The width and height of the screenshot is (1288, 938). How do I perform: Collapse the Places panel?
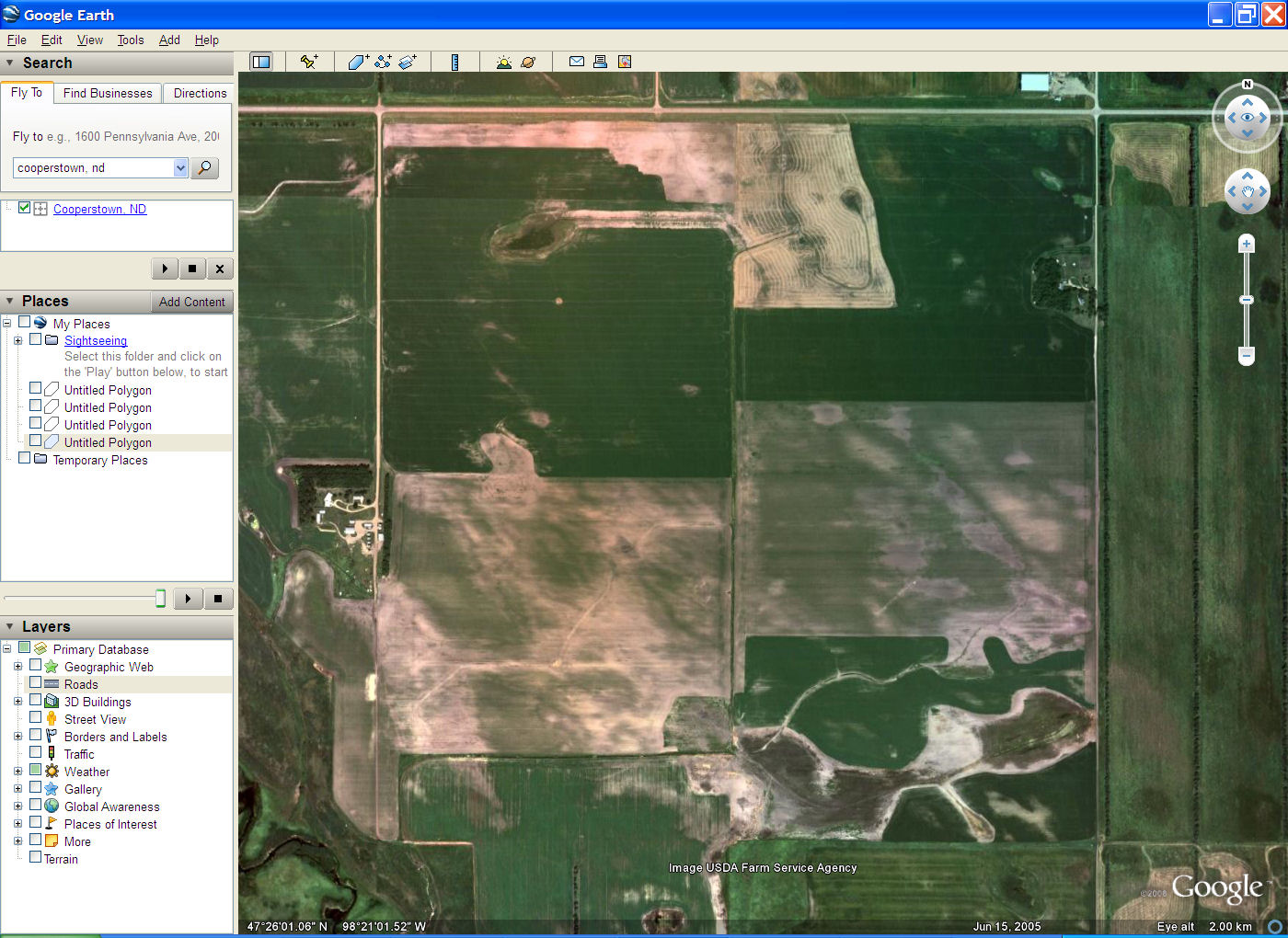click(x=10, y=302)
